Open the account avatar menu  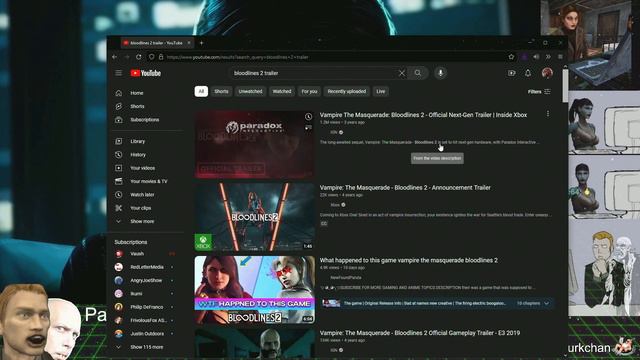pyautogui.click(x=547, y=73)
